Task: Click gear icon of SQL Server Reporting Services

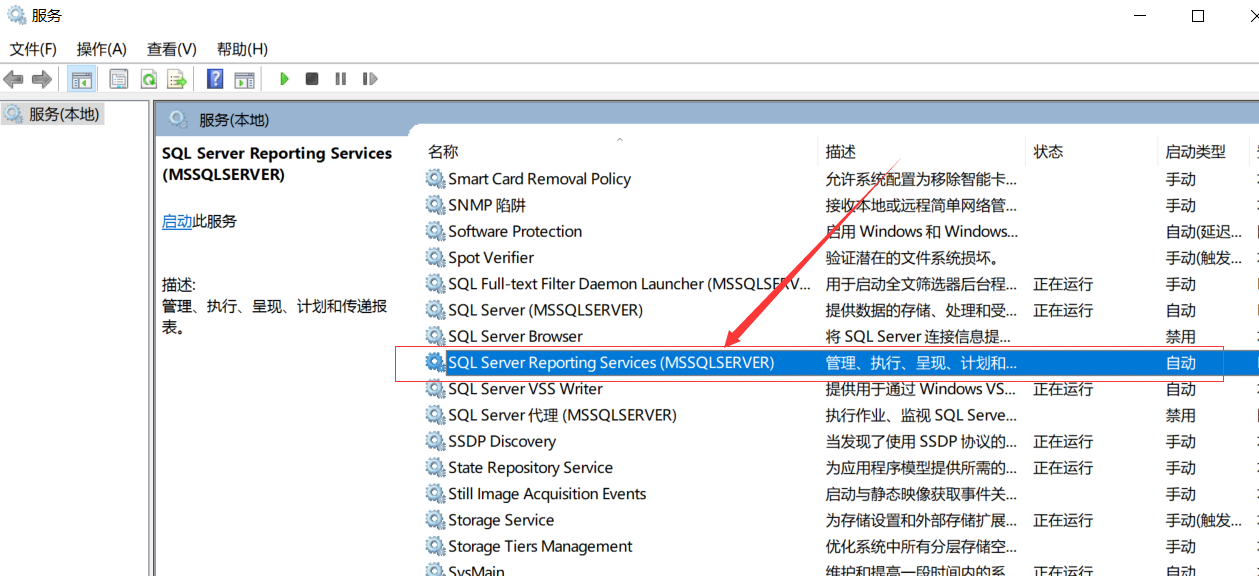Action: coord(435,362)
